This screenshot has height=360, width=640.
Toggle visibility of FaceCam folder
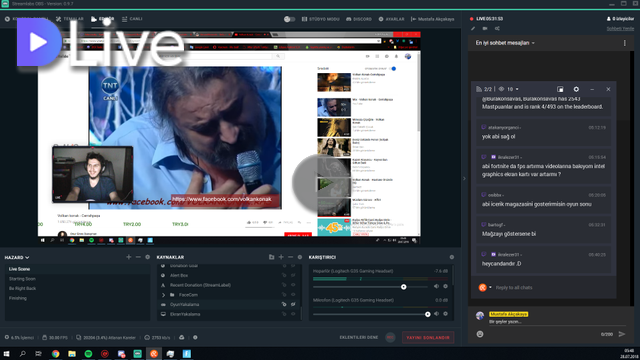point(293,295)
